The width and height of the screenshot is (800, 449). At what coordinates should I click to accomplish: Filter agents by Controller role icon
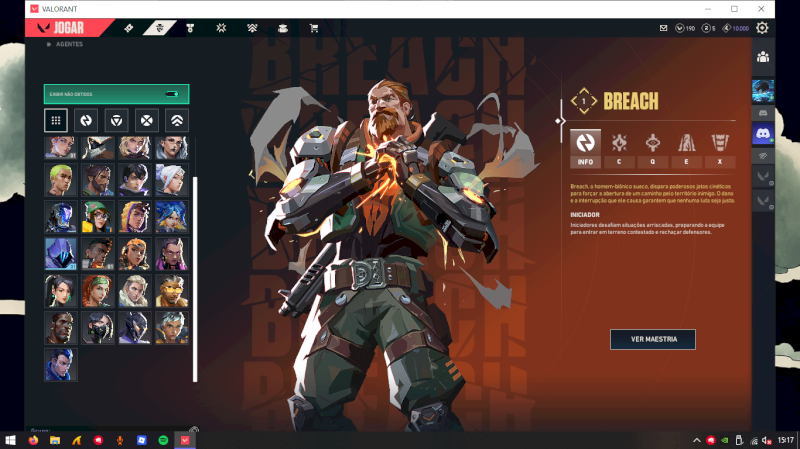[177, 120]
